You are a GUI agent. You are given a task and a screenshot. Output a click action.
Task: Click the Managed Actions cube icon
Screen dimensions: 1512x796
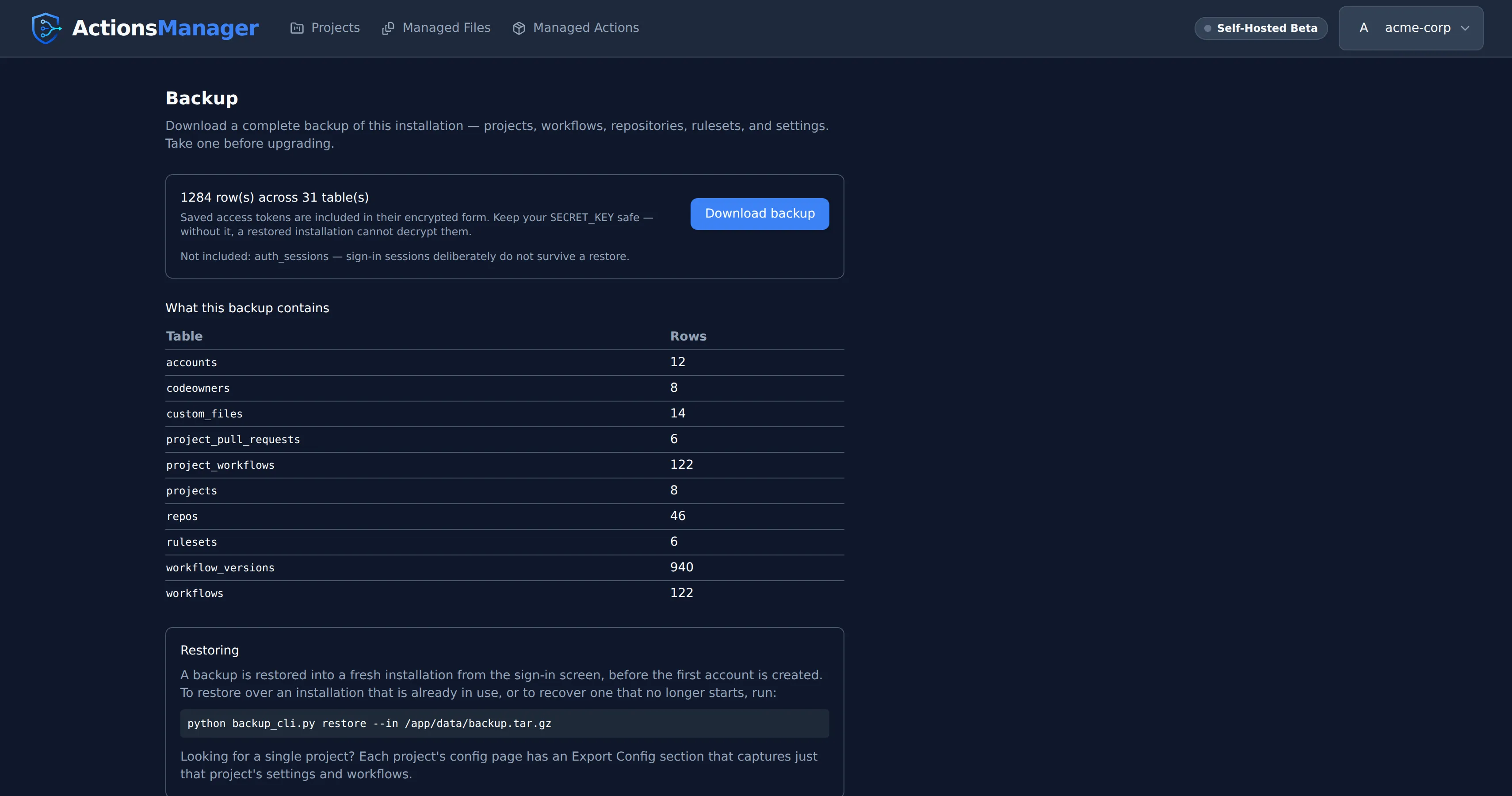(519, 28)
